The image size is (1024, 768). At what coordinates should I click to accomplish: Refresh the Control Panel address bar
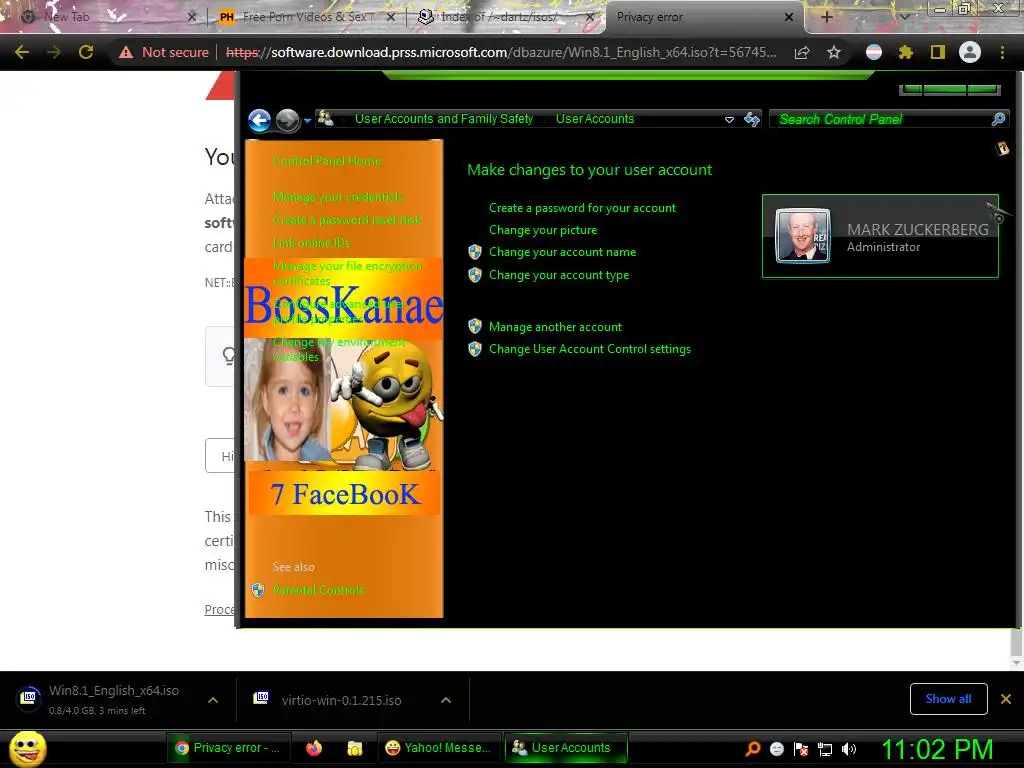coord(752,119)
